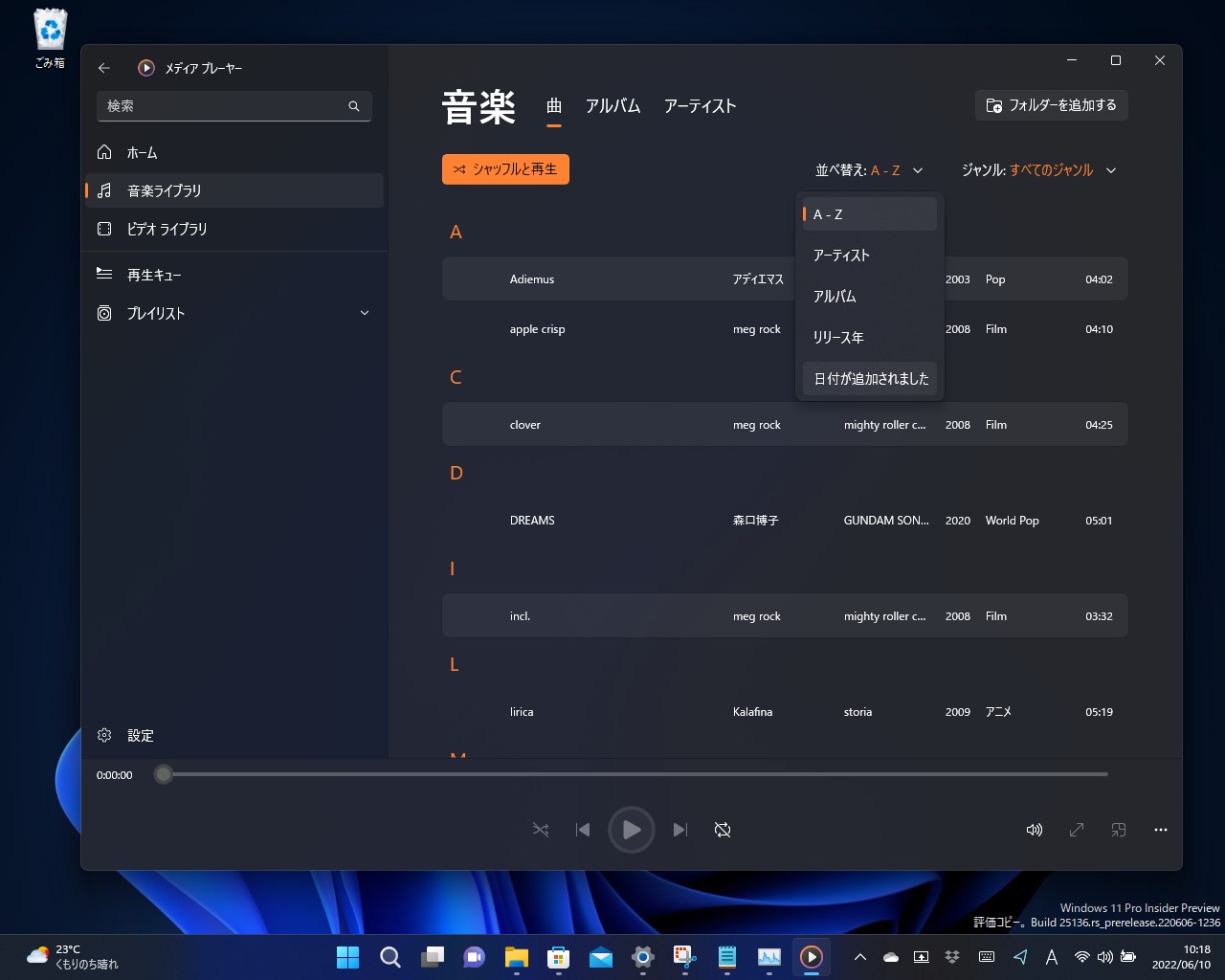The height and width of the screenshot is (980, 1225).
Task: Expand the プレイリスト section chevron
Action: coord(364,312)
